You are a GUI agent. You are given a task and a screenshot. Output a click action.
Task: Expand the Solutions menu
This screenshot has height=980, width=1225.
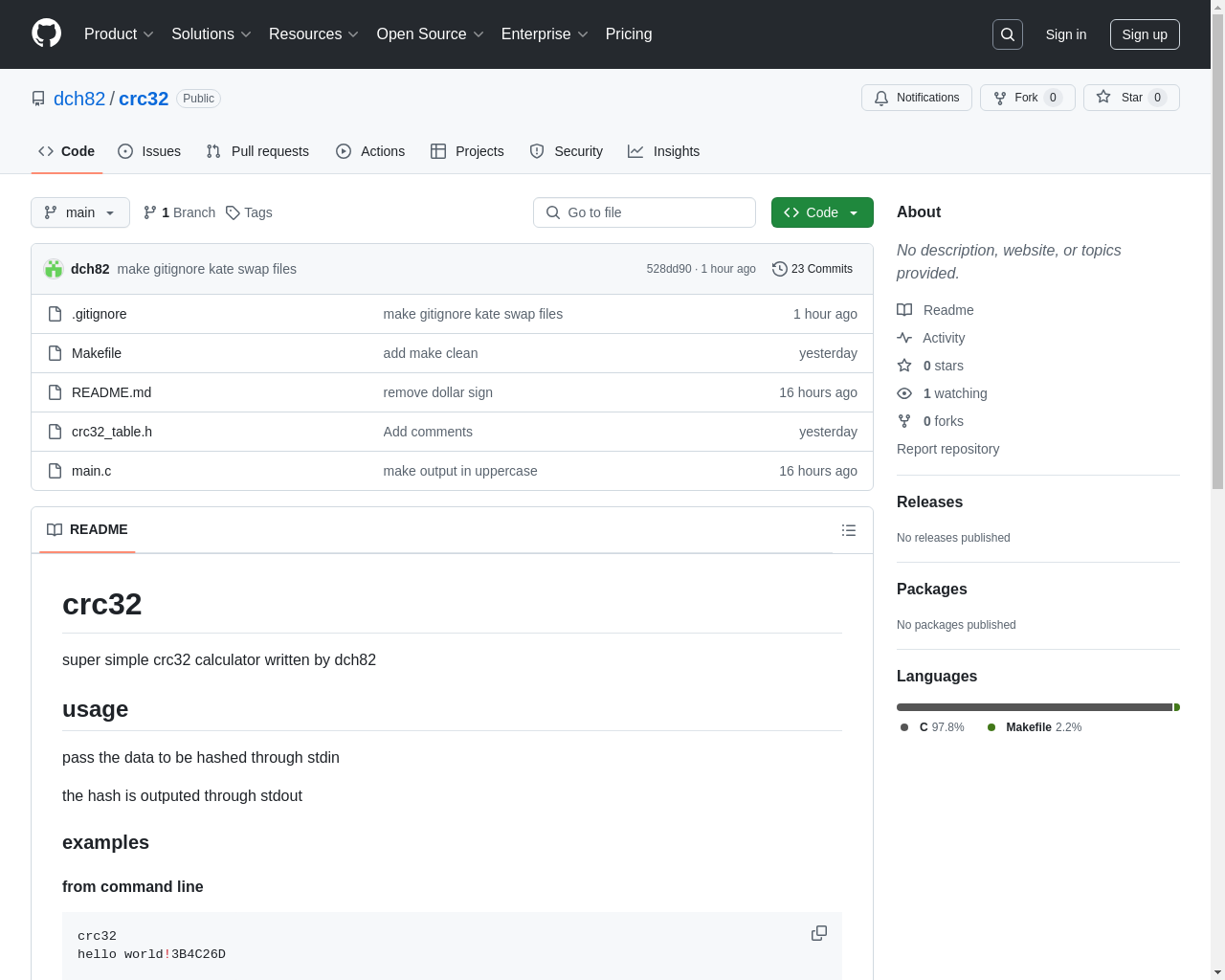[212, 34]
